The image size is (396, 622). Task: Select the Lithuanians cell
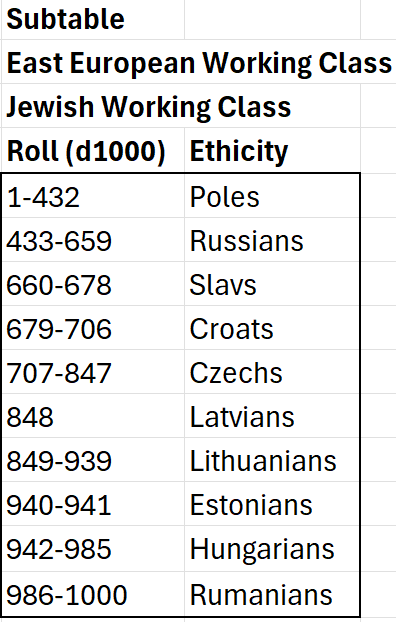272,460
